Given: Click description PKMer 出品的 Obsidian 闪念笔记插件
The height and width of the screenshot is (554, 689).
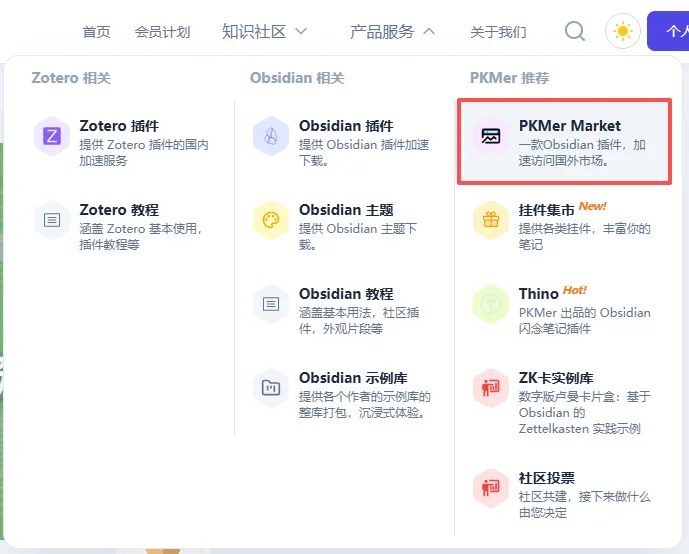Looking at the screenshot, I should pos(585,321).
